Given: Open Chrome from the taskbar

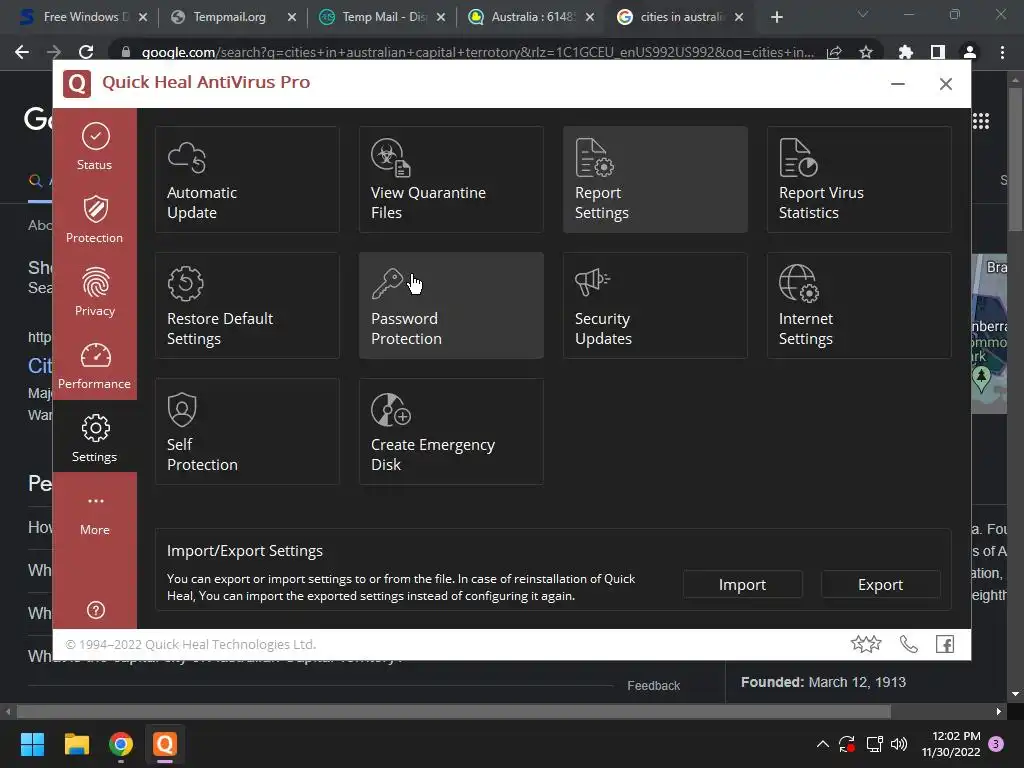Looking at the screenshot, I should click(x=121, y=744).
